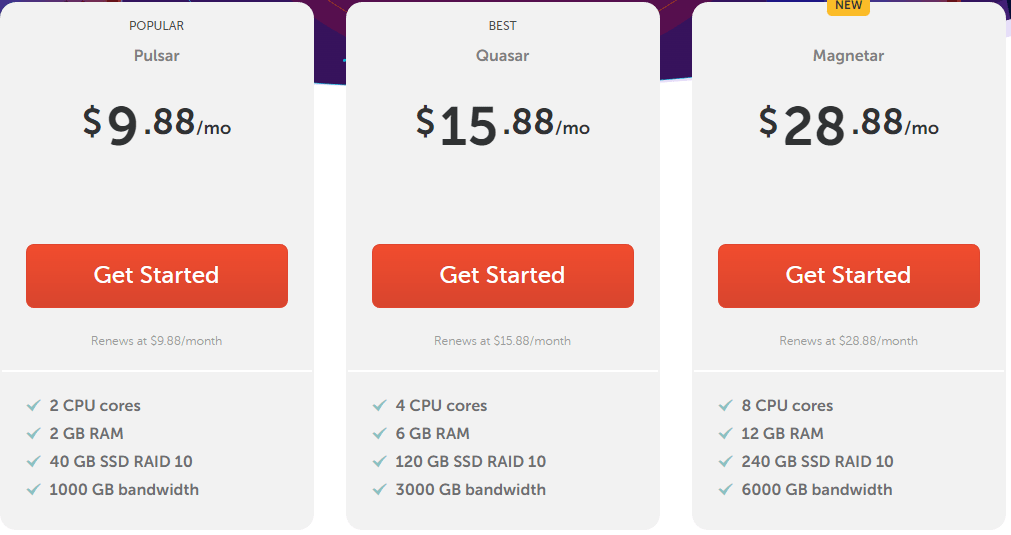Screen dimensions: 1011x535
Task: Click checkmark next to 40 GB SSD RAID 10
Action: tap(34, 462)
